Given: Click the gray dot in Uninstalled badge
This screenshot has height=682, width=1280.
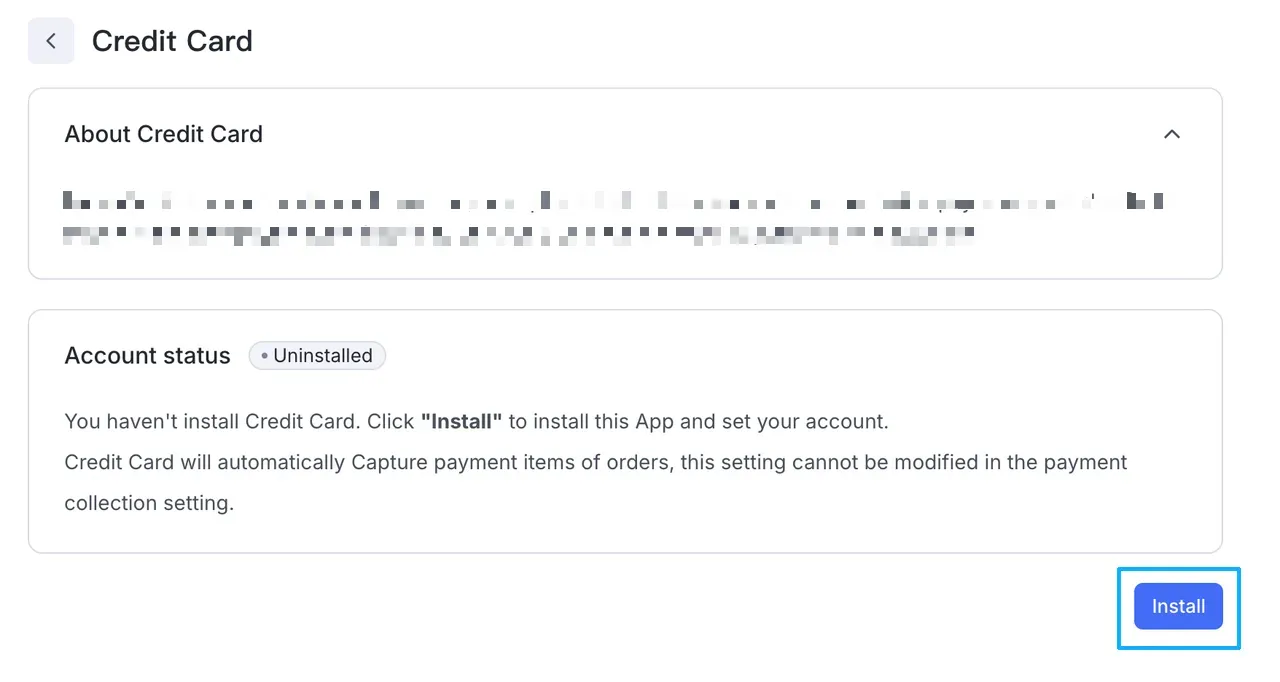Looking at the screenshot, I should [264, 356].
